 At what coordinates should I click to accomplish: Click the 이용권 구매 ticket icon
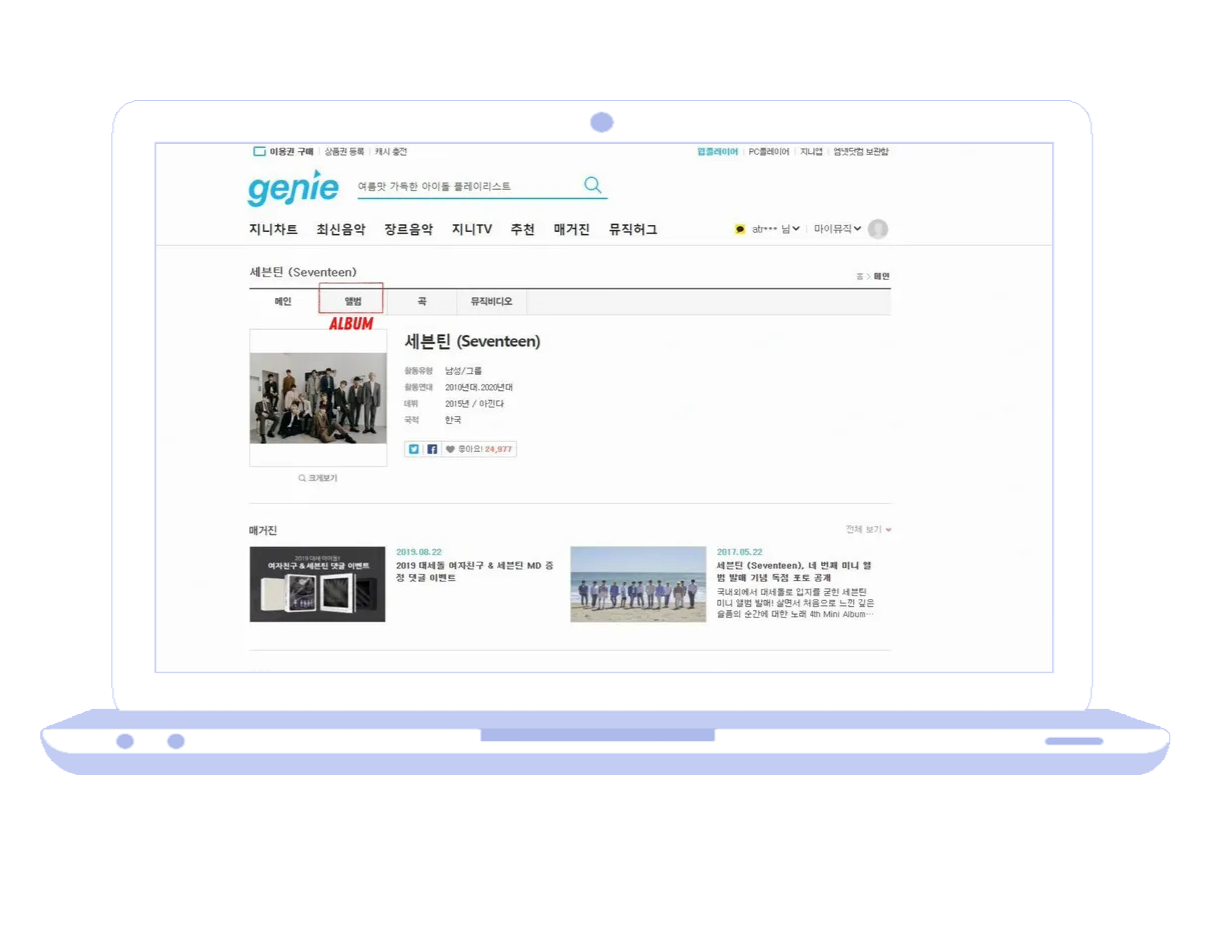pos(259,152)
